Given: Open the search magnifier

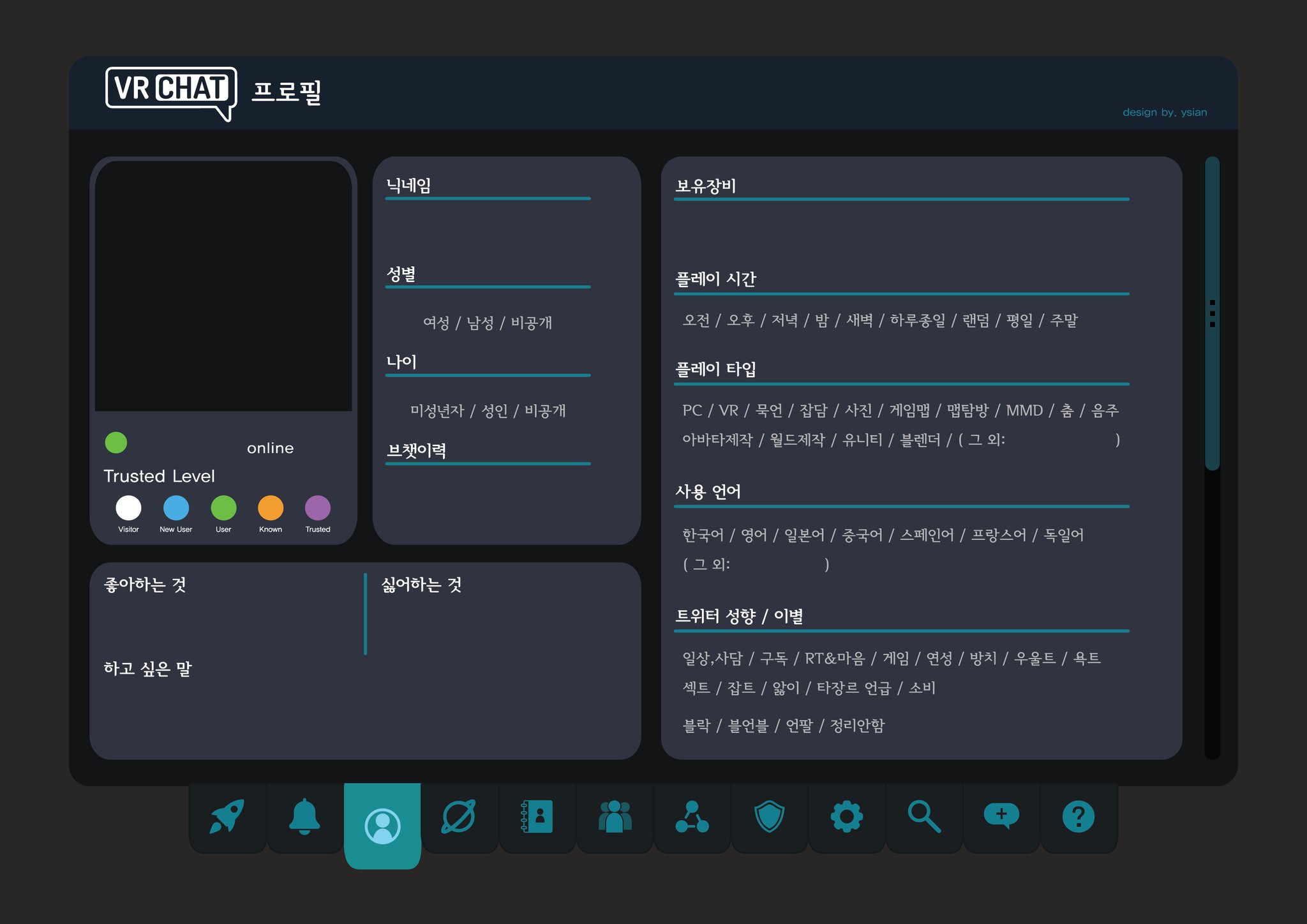Looking at the screenshot, I should tap(924, 817).
